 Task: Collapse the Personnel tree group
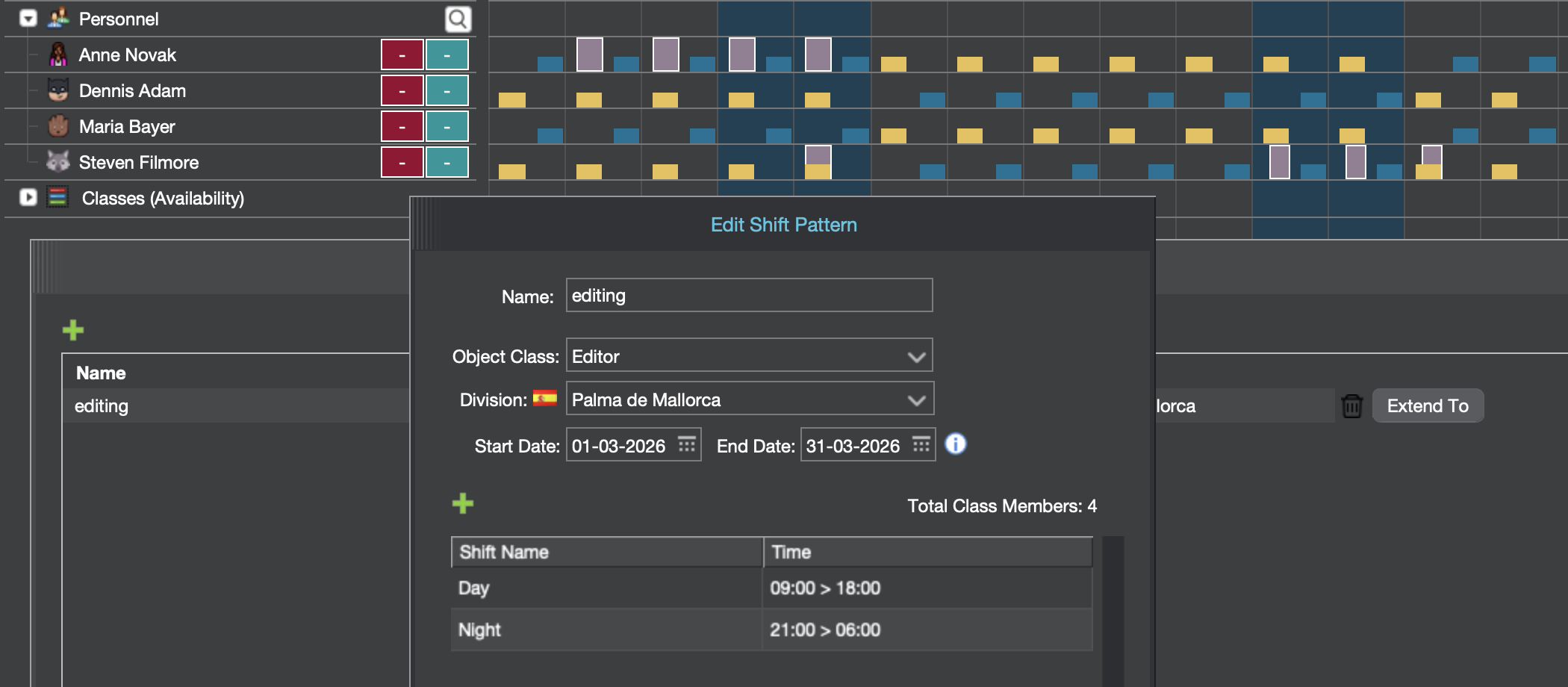click(28, 19)
